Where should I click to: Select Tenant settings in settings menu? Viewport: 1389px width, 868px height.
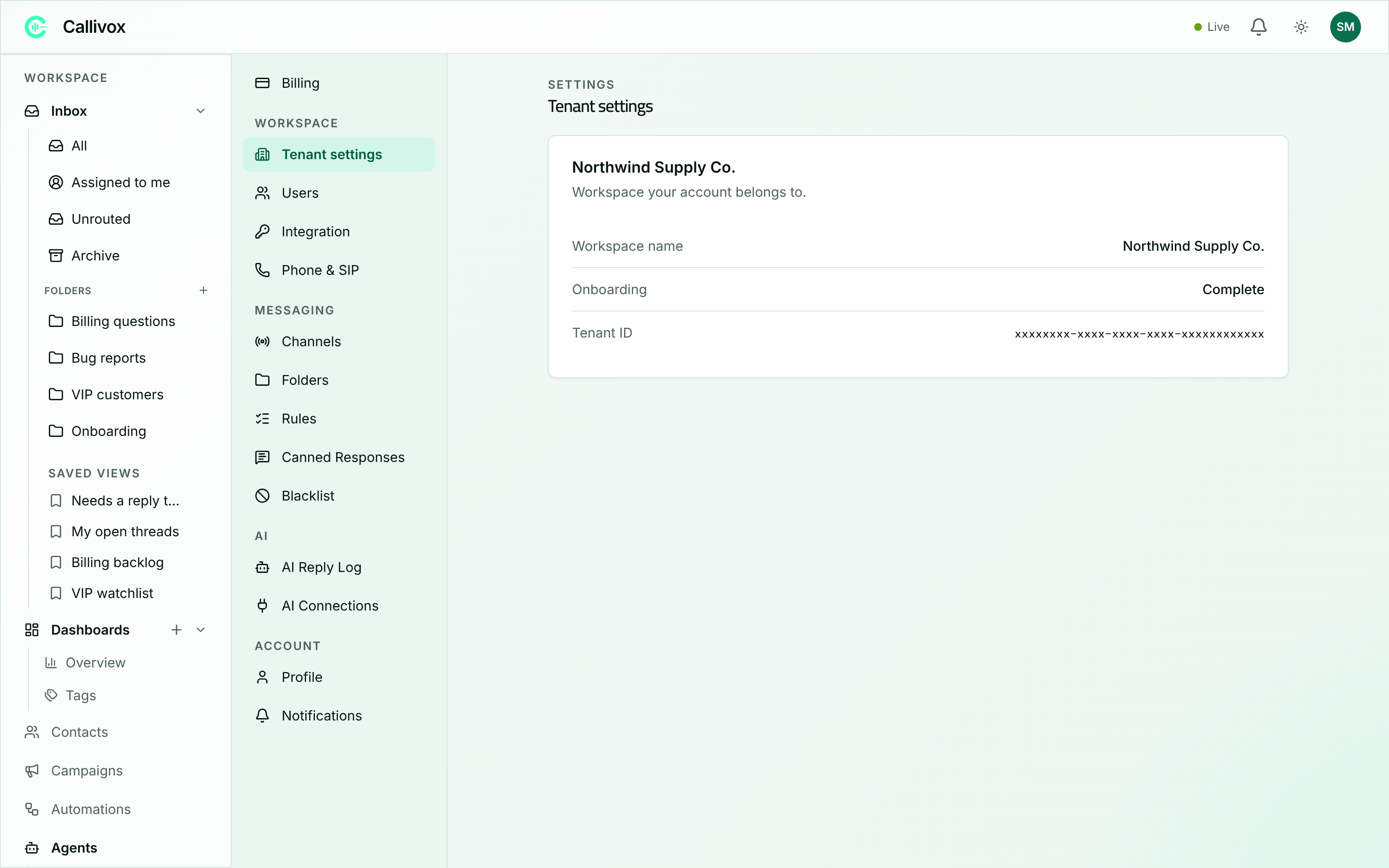[339, 154]
